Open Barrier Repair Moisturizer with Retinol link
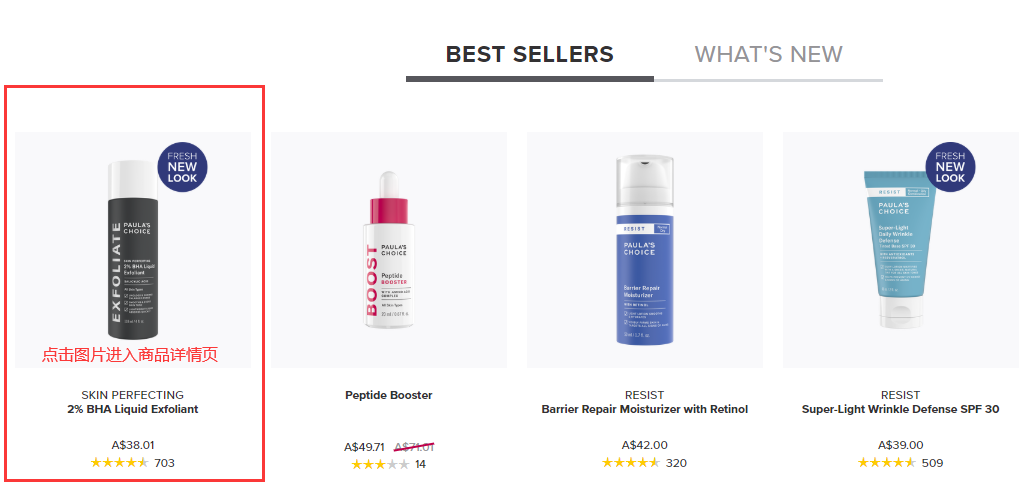The image size is (1035, 503). (644, 409)
